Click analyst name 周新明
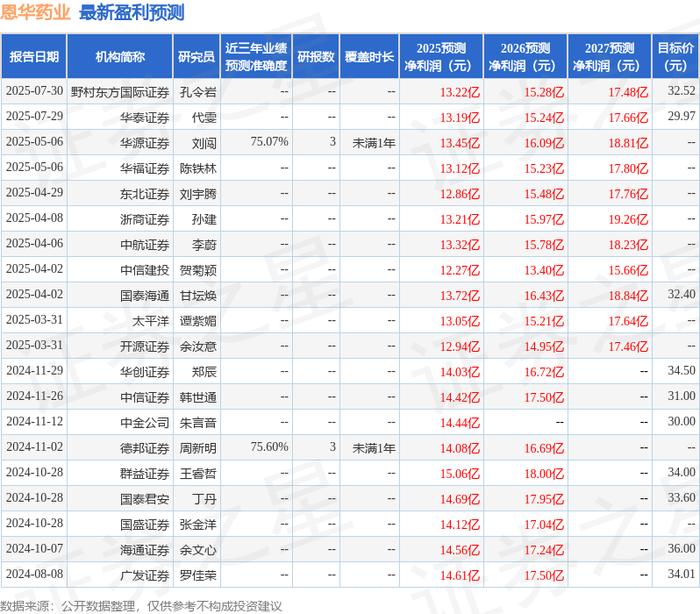 click(198, 449)
